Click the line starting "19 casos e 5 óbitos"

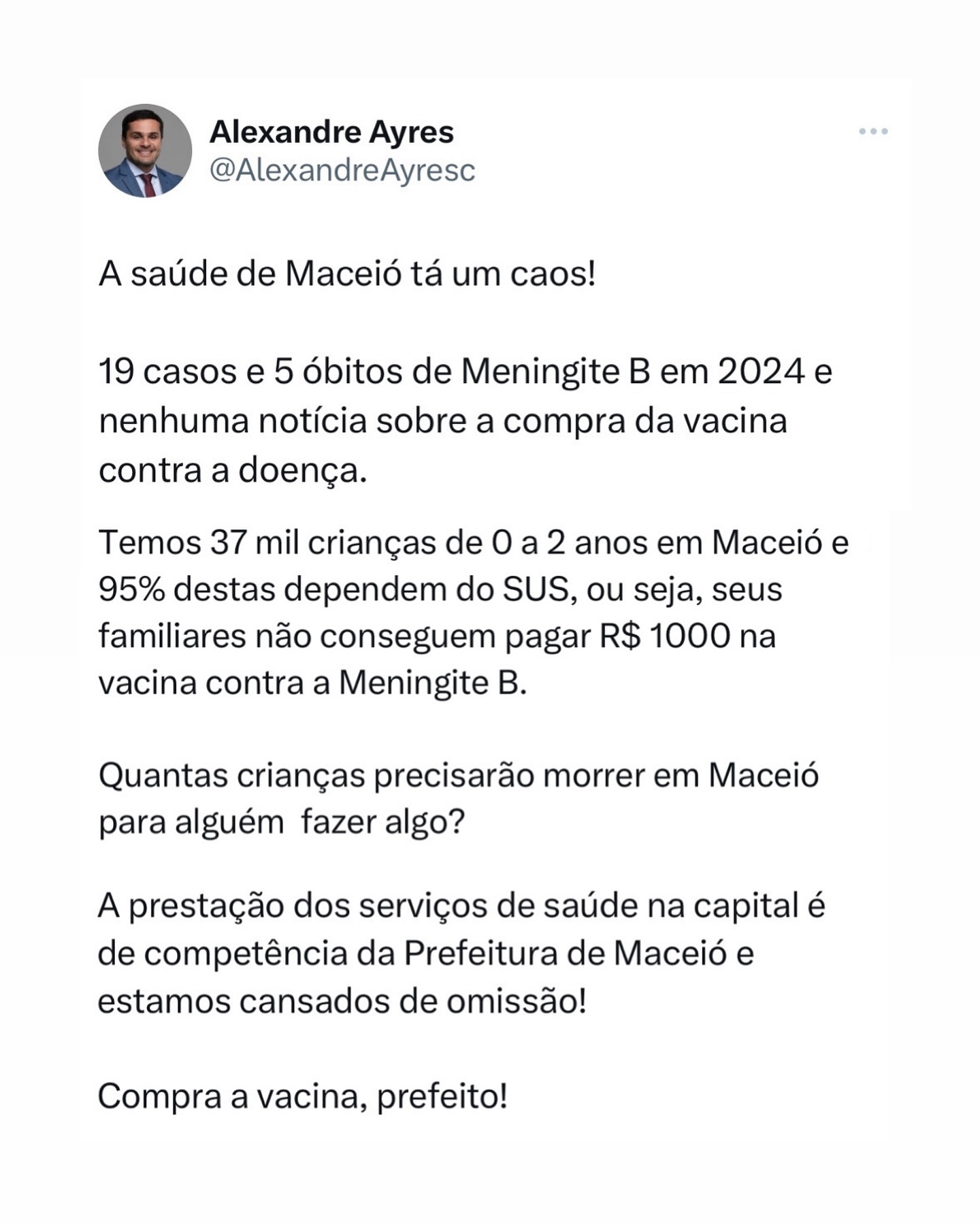point(465,372)
